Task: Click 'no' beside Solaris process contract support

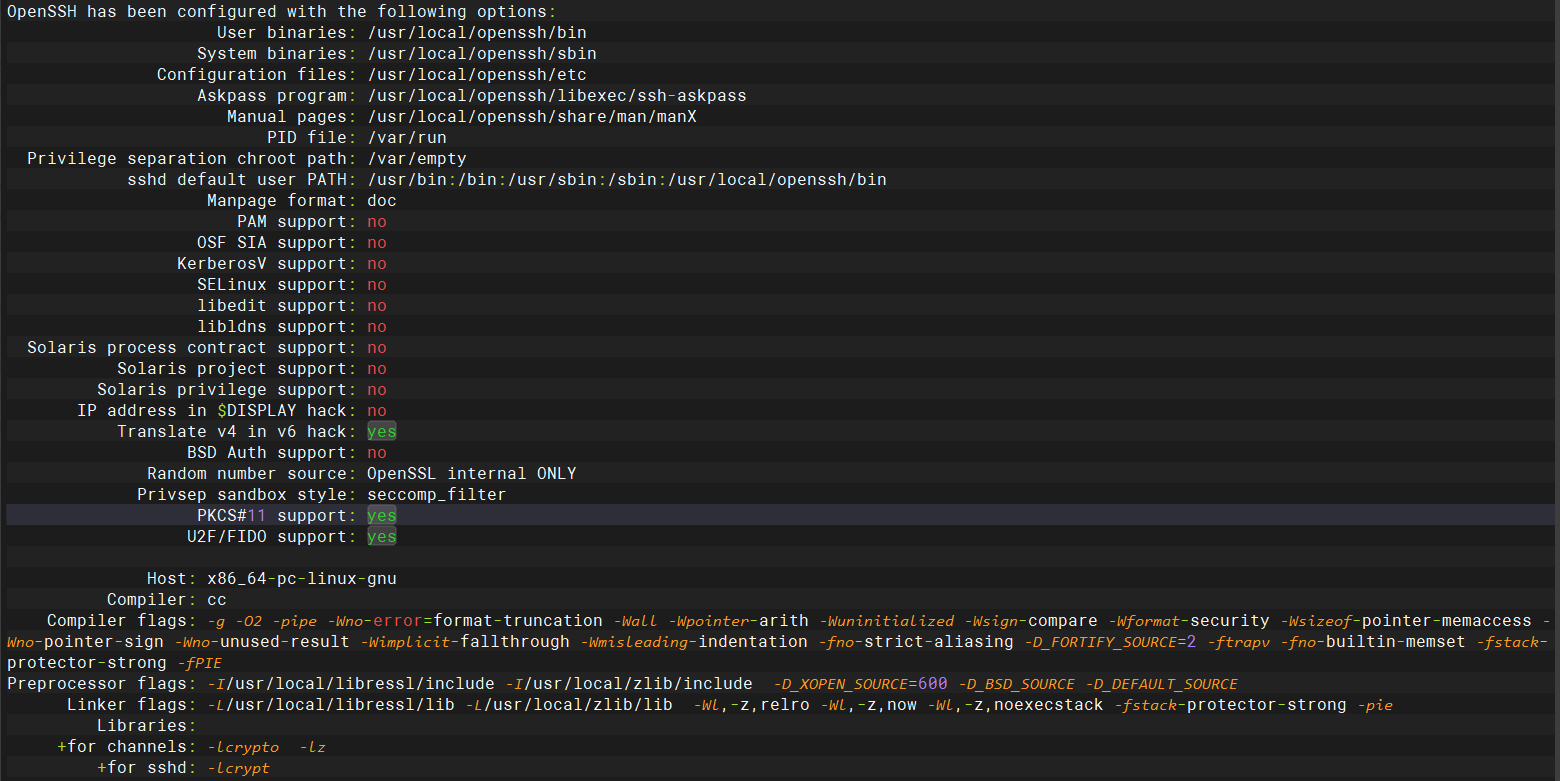Action: (x=377, y=348)
